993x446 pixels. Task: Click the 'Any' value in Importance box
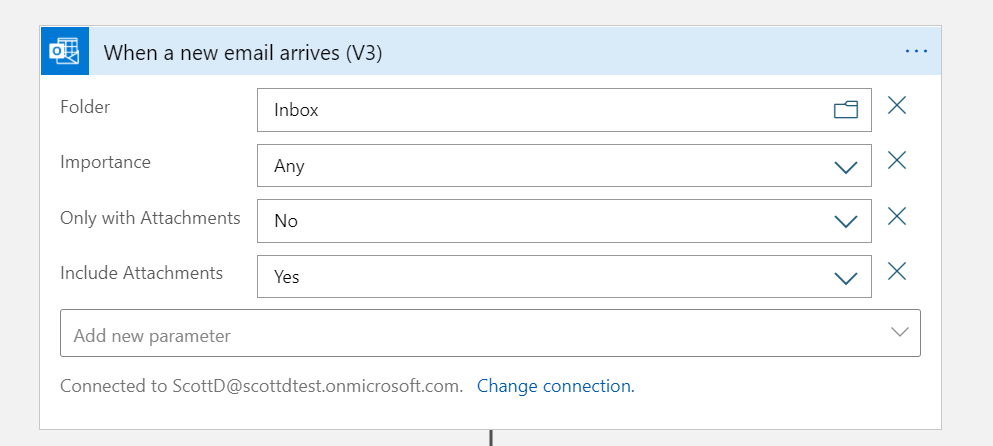pyautogui.click(x=289, y=166)
